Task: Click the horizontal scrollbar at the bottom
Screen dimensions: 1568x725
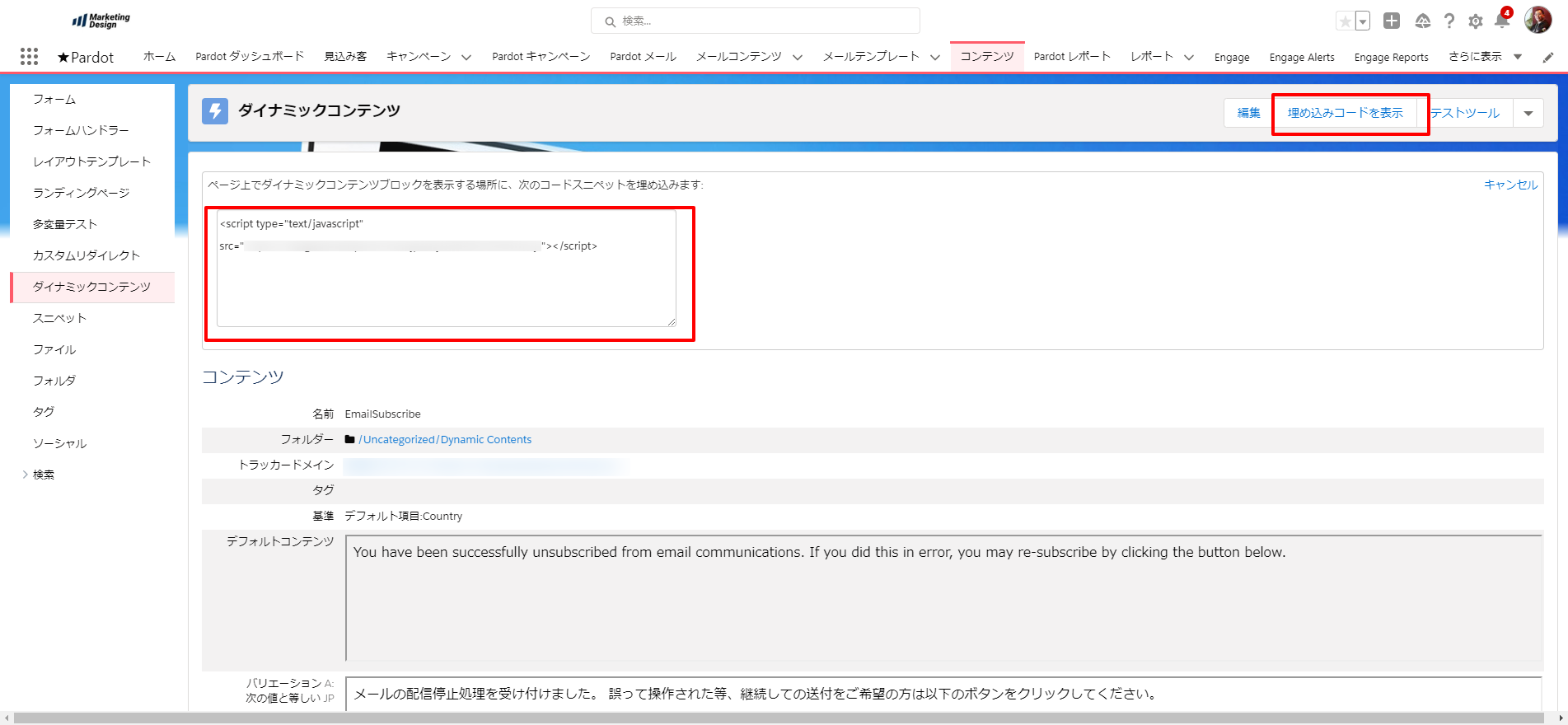Action: [783, 718]
